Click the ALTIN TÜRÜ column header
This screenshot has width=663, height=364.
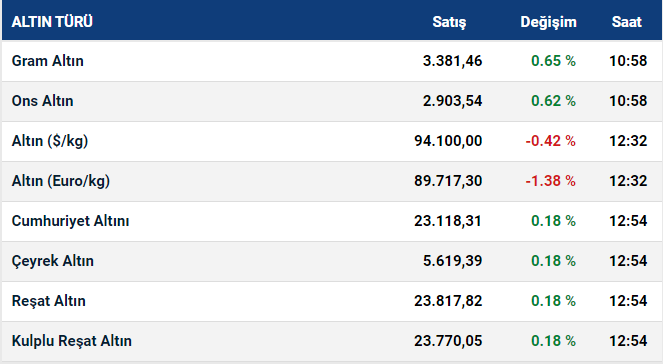(52, 22)
